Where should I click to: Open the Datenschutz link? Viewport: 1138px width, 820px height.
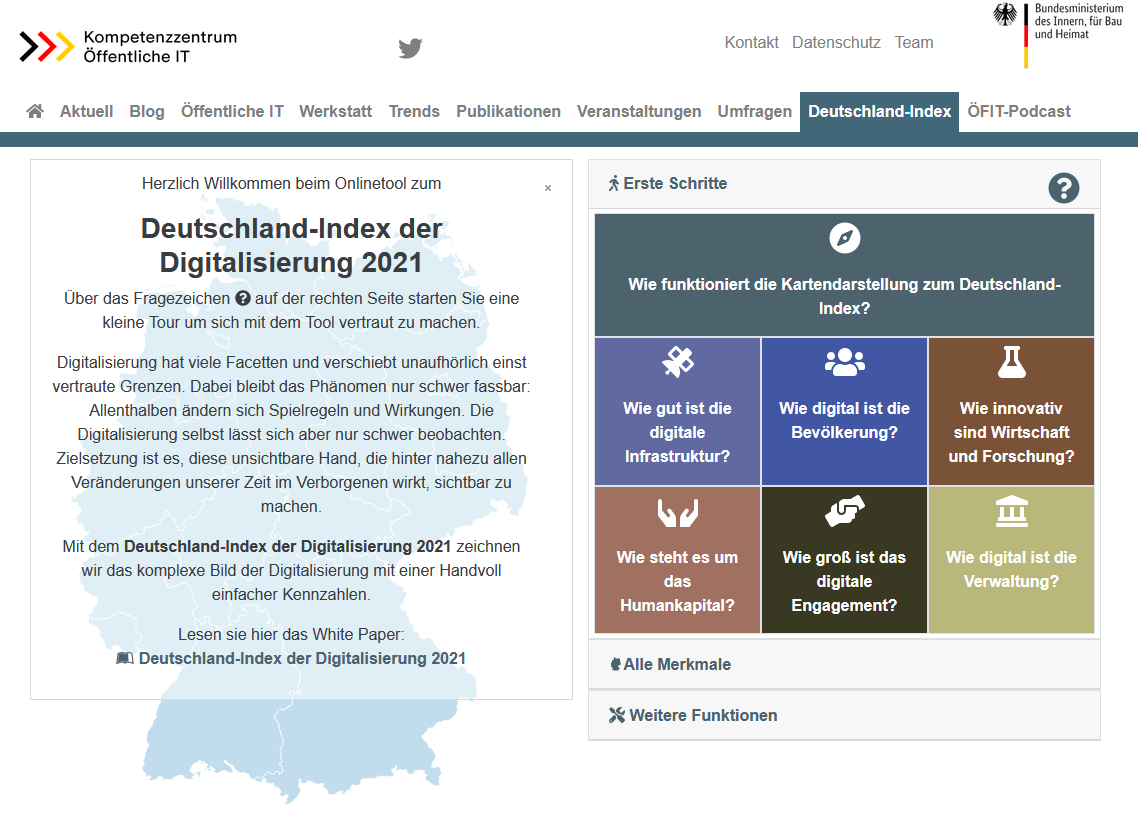point(836,42)
